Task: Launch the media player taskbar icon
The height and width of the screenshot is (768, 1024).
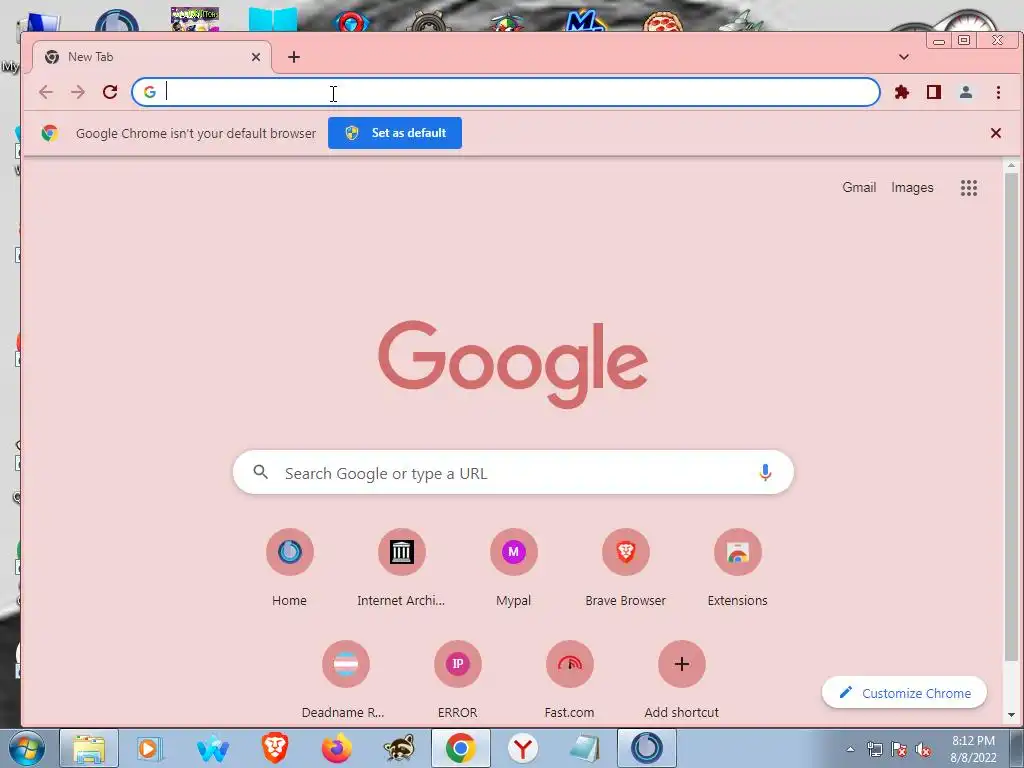Action: click(150, 748)
